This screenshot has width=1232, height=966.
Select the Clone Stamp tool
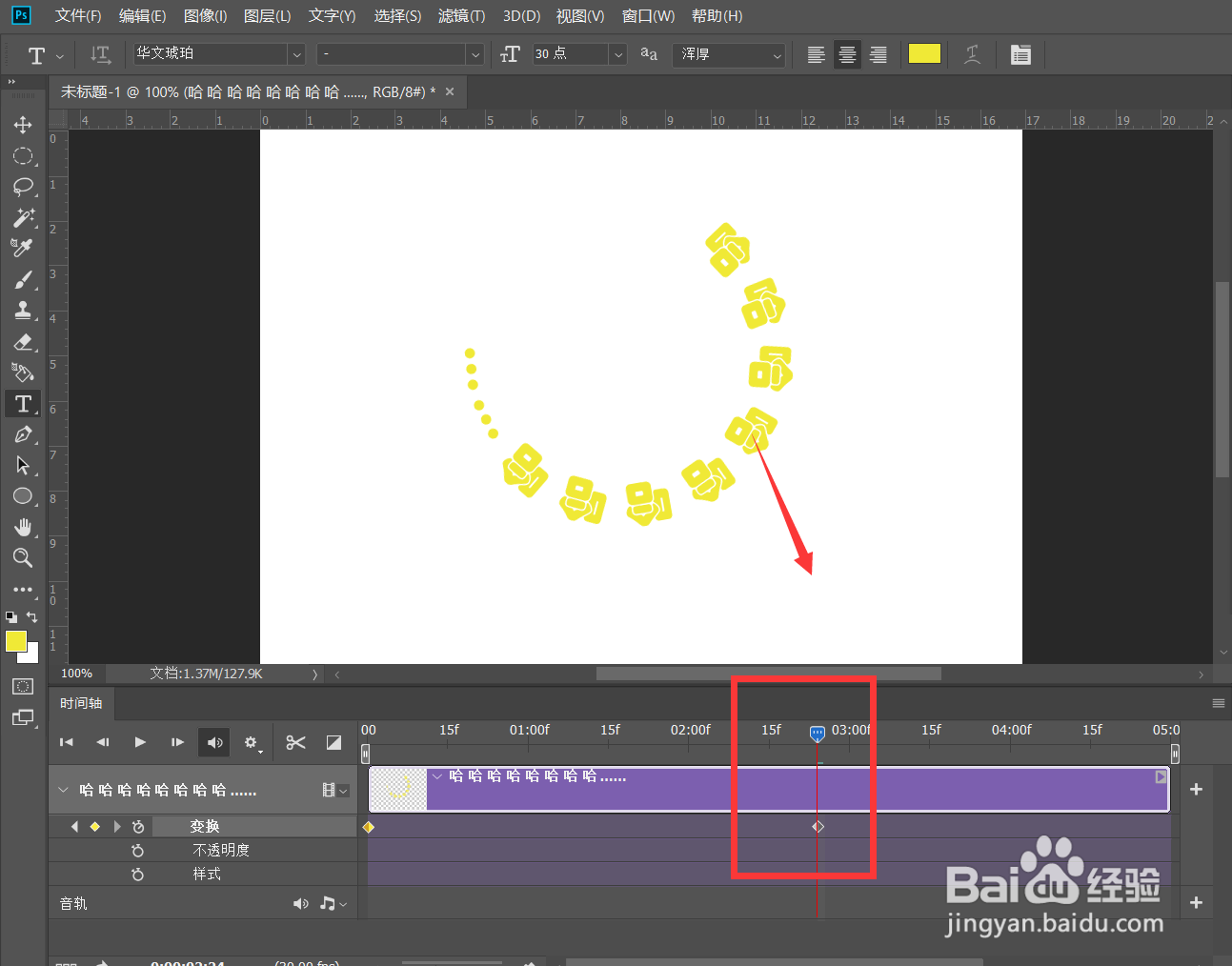[x=23, y=311]
